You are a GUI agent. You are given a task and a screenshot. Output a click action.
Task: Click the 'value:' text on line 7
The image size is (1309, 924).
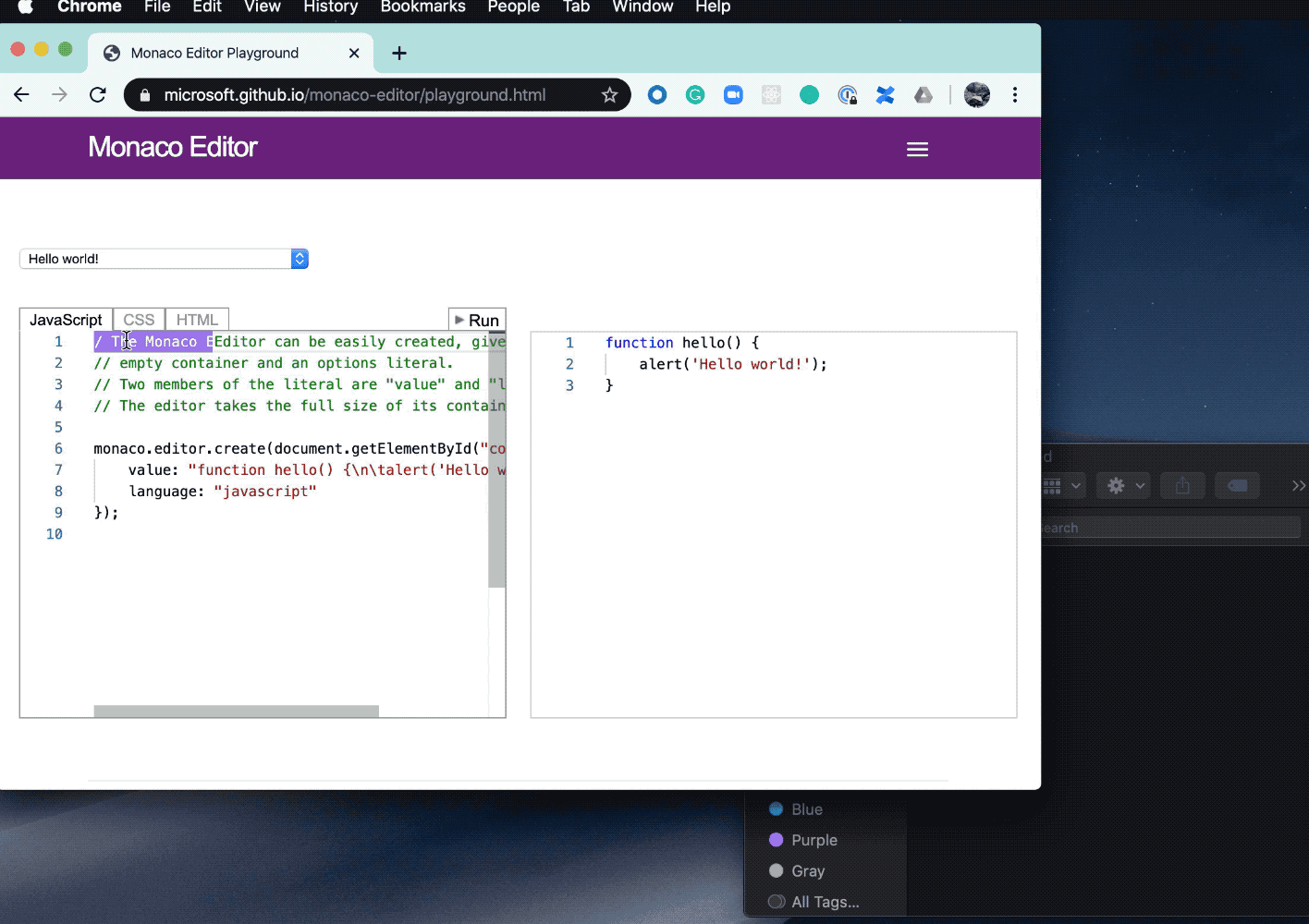pos(153,470)
